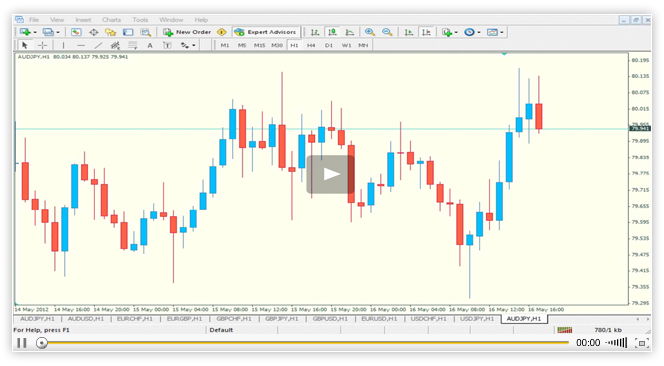Screen dimensions: 664x366
Task: Expand the New Chart dropdown arrow
Action: tap(35, 32)
